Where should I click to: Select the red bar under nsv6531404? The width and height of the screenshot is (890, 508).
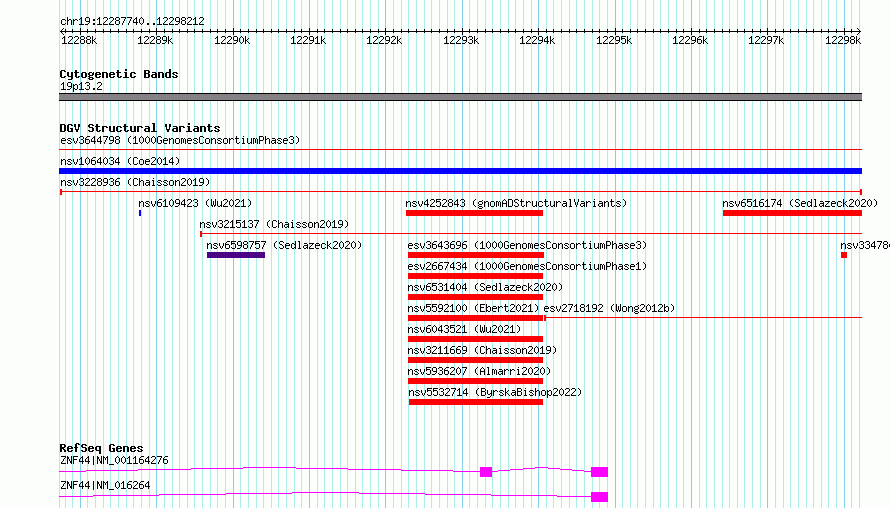point(476,297)
